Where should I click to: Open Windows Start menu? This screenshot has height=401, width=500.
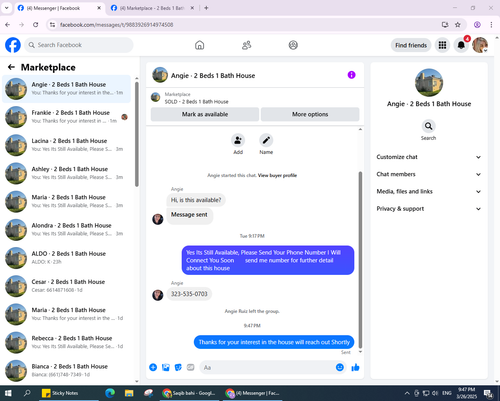point(8,393)
